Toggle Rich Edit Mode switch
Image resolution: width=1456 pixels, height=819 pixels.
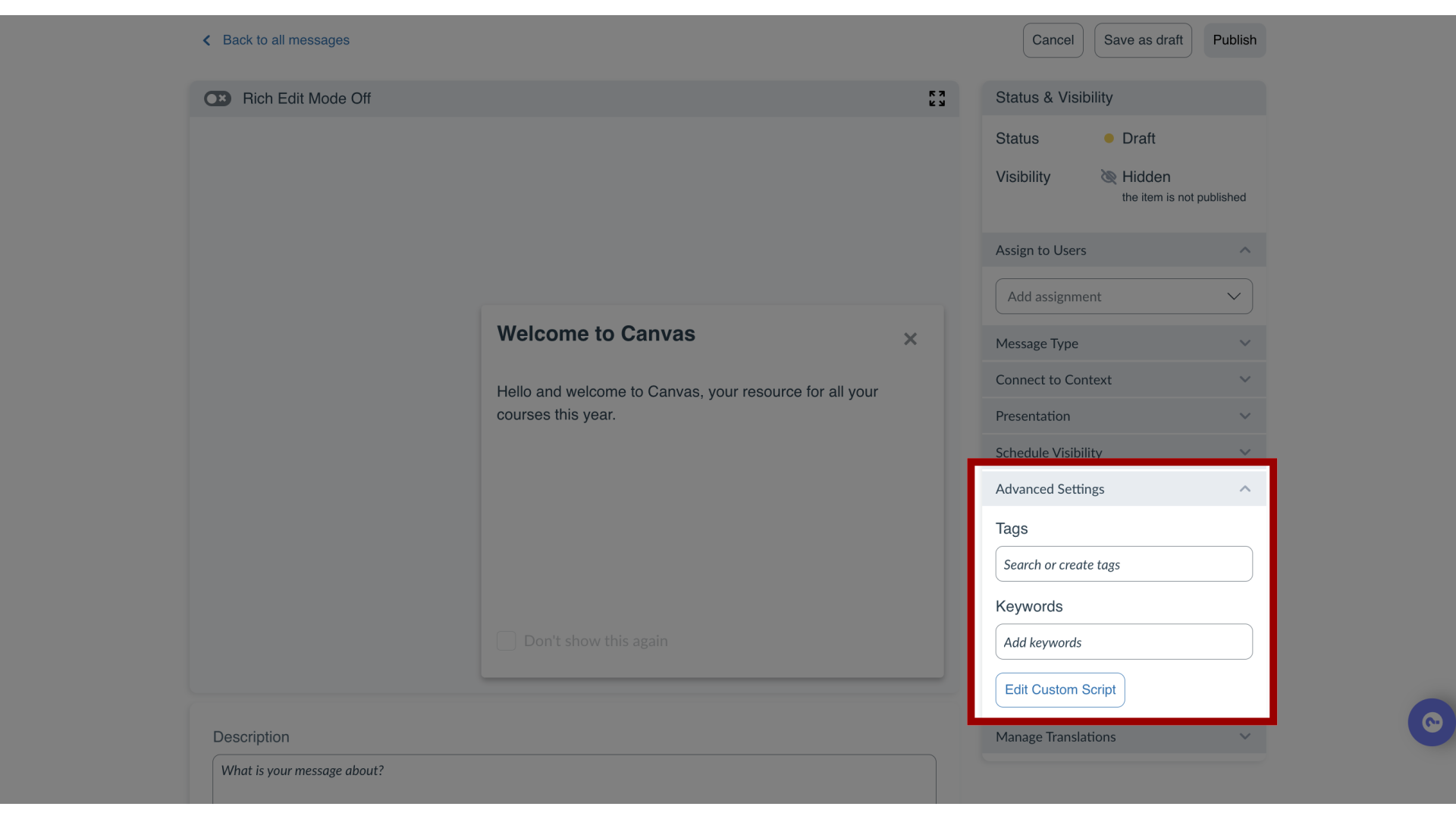(x=218, y=99)
